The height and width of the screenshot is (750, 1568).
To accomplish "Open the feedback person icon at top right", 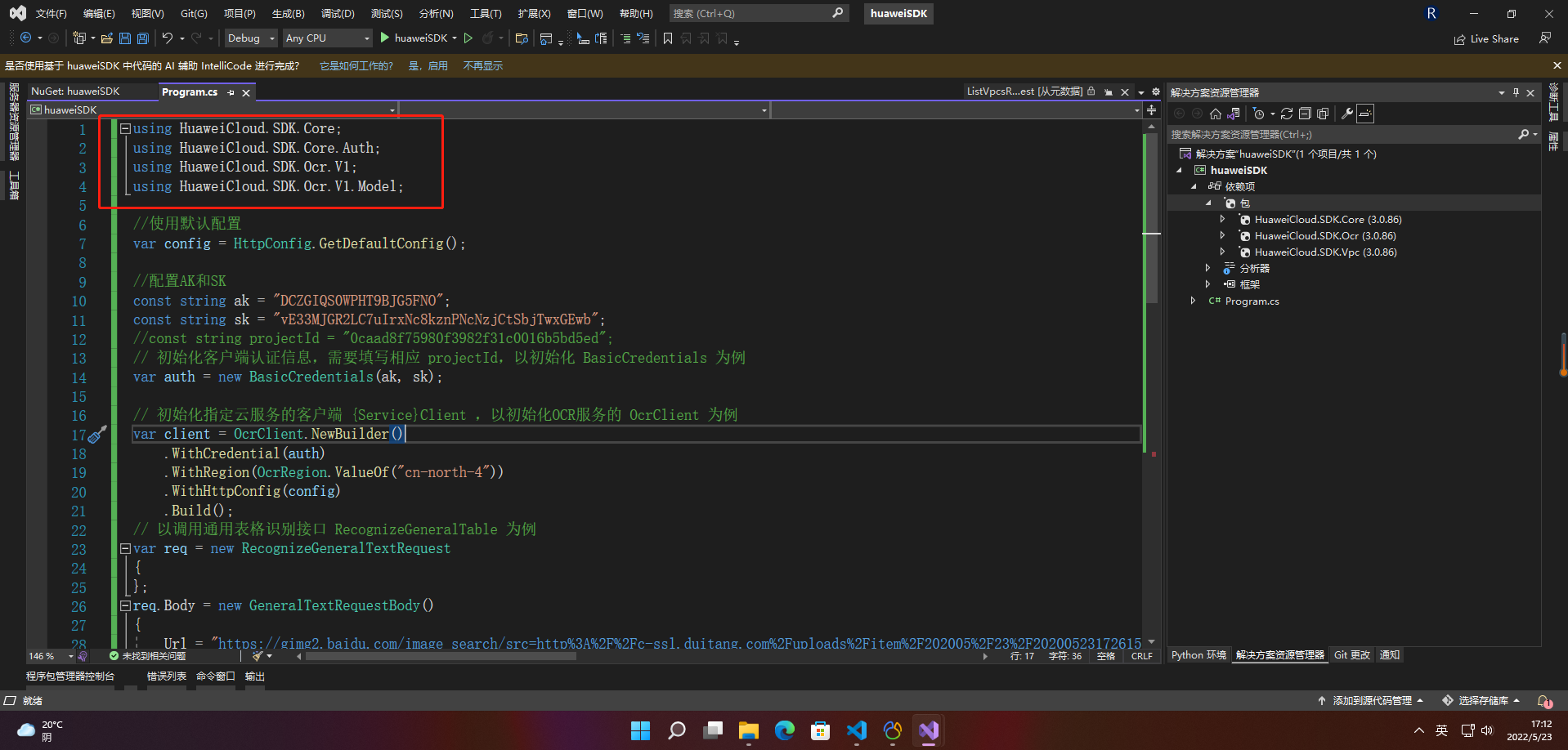I will click(x=1545, y=38).
